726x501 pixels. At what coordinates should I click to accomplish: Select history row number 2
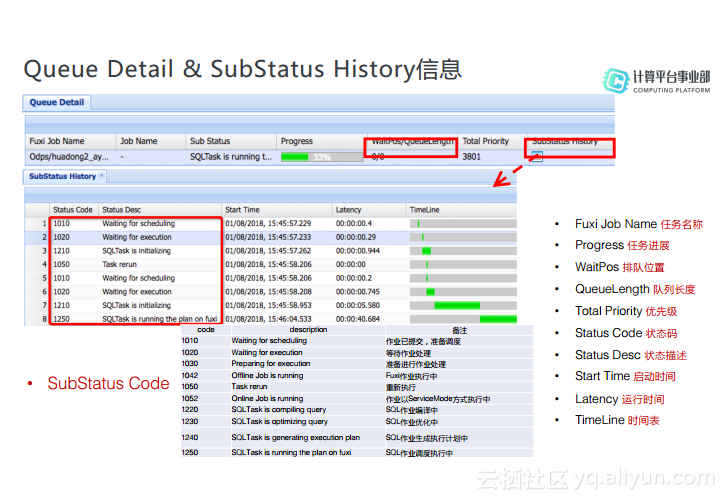pyautogui.click(x=270, y=237)
